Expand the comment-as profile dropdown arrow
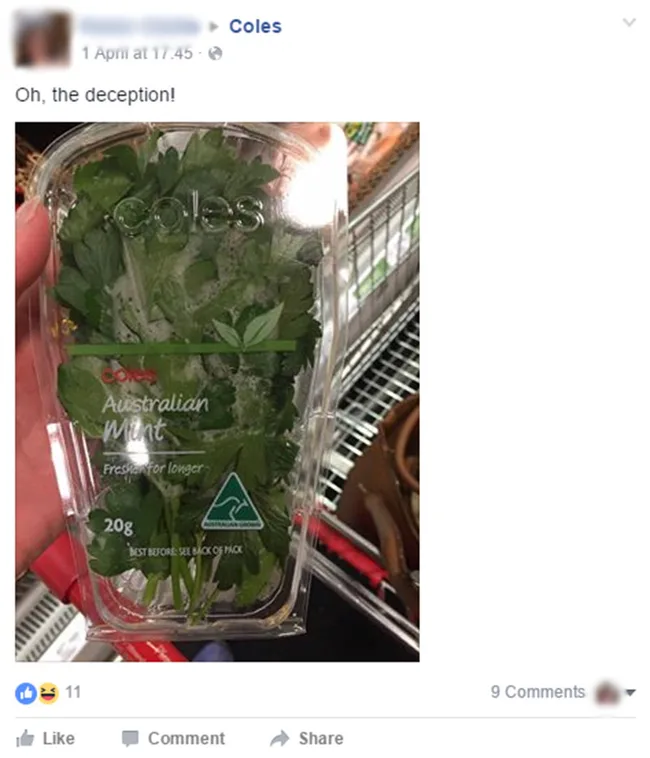 pyautogui.click(x=630, y=692)
